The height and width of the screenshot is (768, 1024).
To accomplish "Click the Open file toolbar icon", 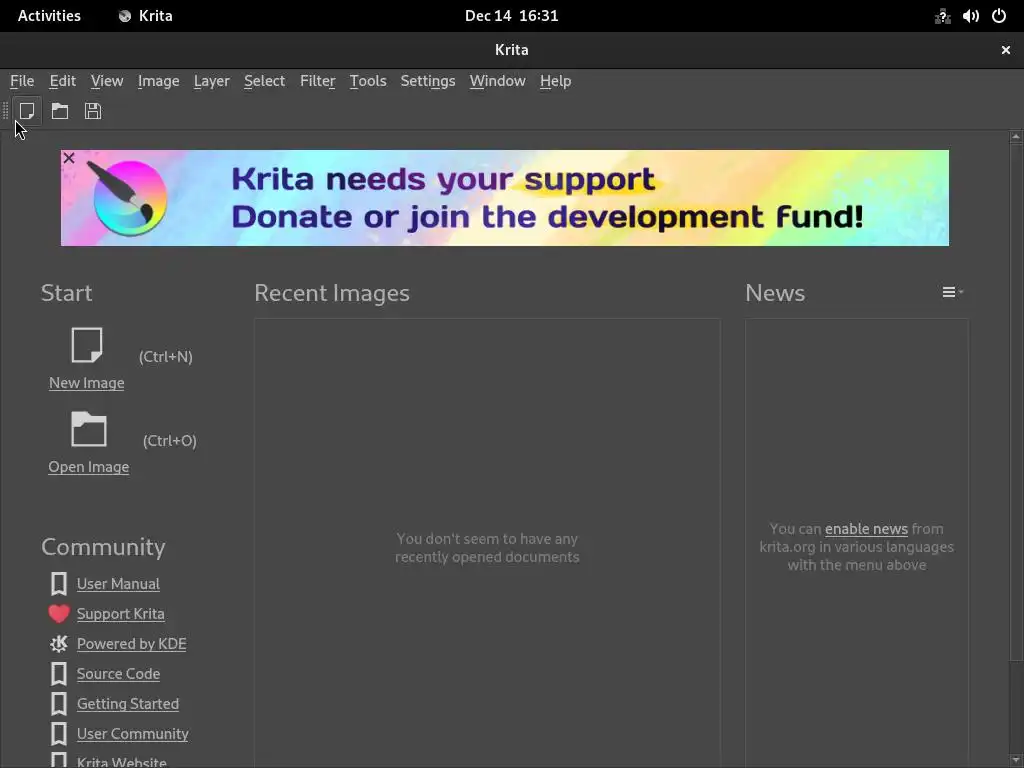I will point(60,111).
